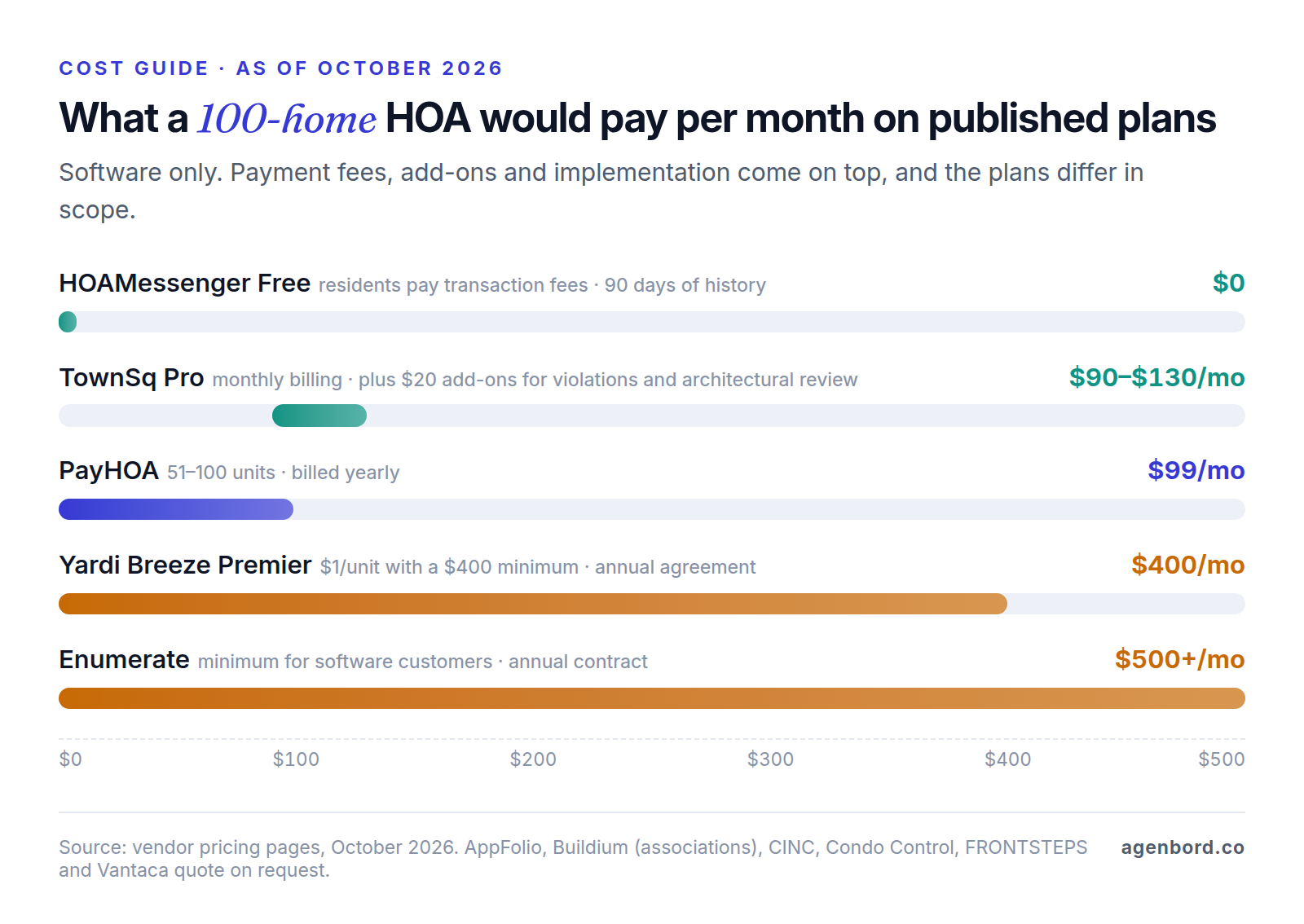Viewport: 1304px width, 924px height.
Task: Click the '$400' axis tick label
Action: (x=1008, y=759)
